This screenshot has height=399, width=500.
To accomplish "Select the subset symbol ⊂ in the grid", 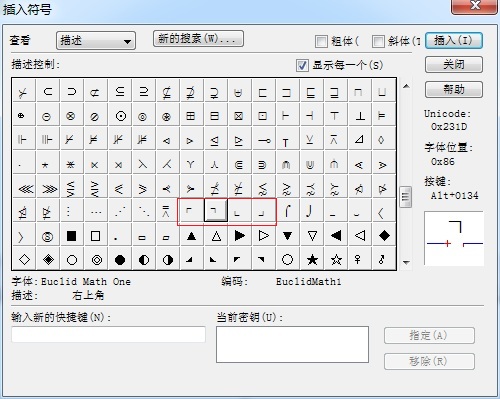I will (48, 91).
